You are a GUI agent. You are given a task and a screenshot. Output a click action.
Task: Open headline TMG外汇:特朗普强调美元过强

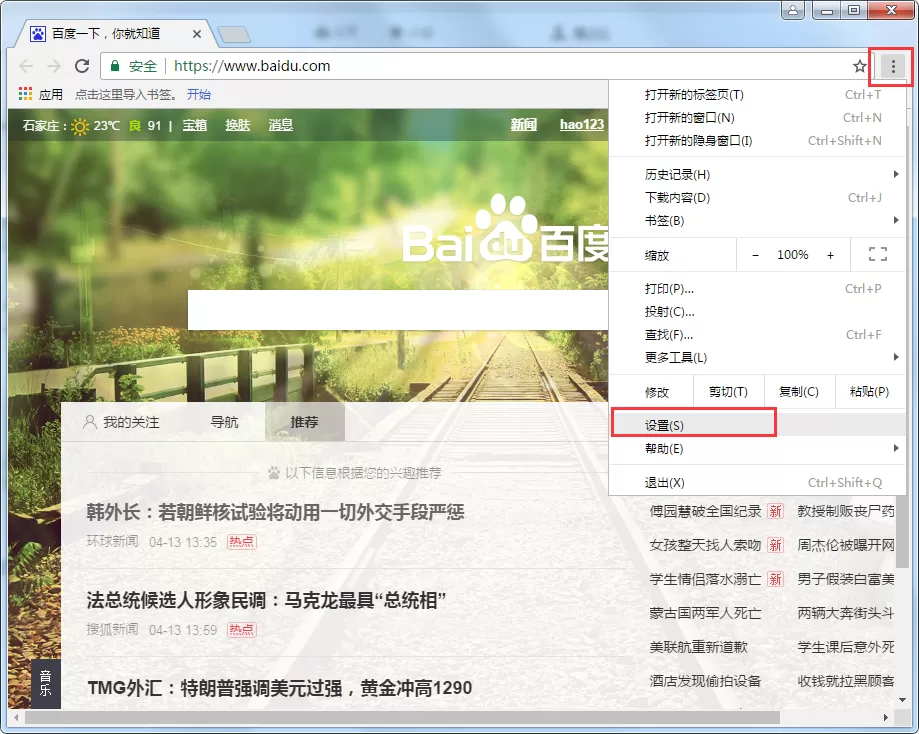[x=280, y=688]
